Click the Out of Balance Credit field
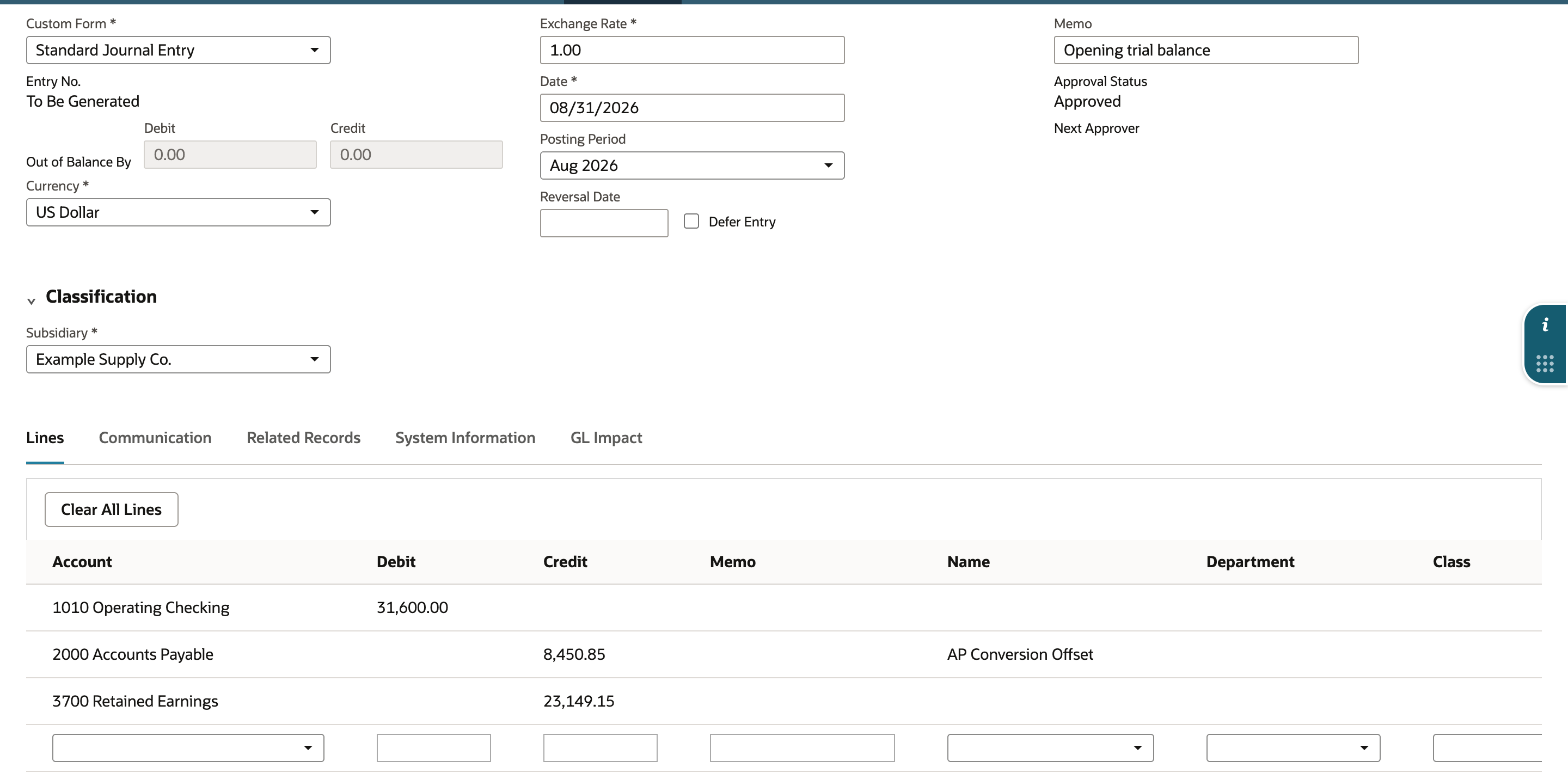Screen dimensions: 1568x773 point(416,155)
